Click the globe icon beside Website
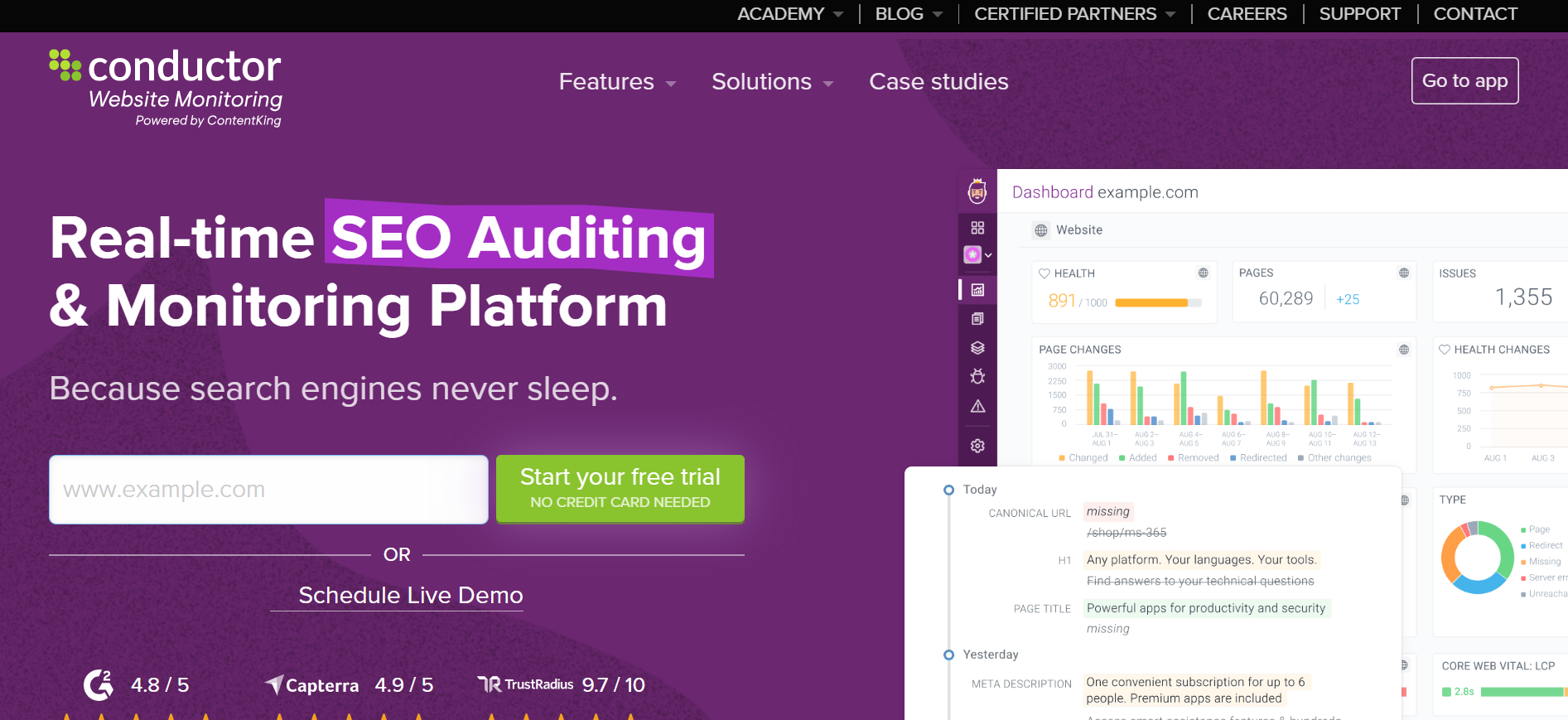This screenshot has width=1568, height=720. click(x=1041, y=230)
